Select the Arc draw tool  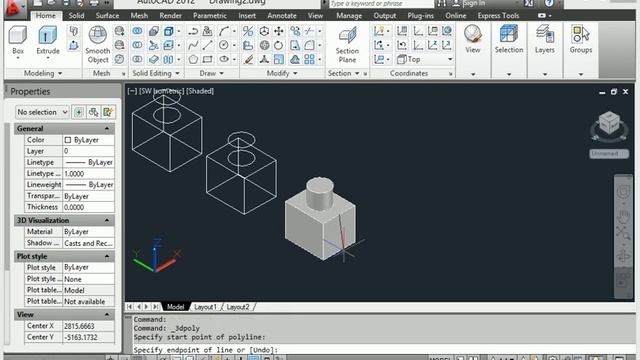(223, 31)
